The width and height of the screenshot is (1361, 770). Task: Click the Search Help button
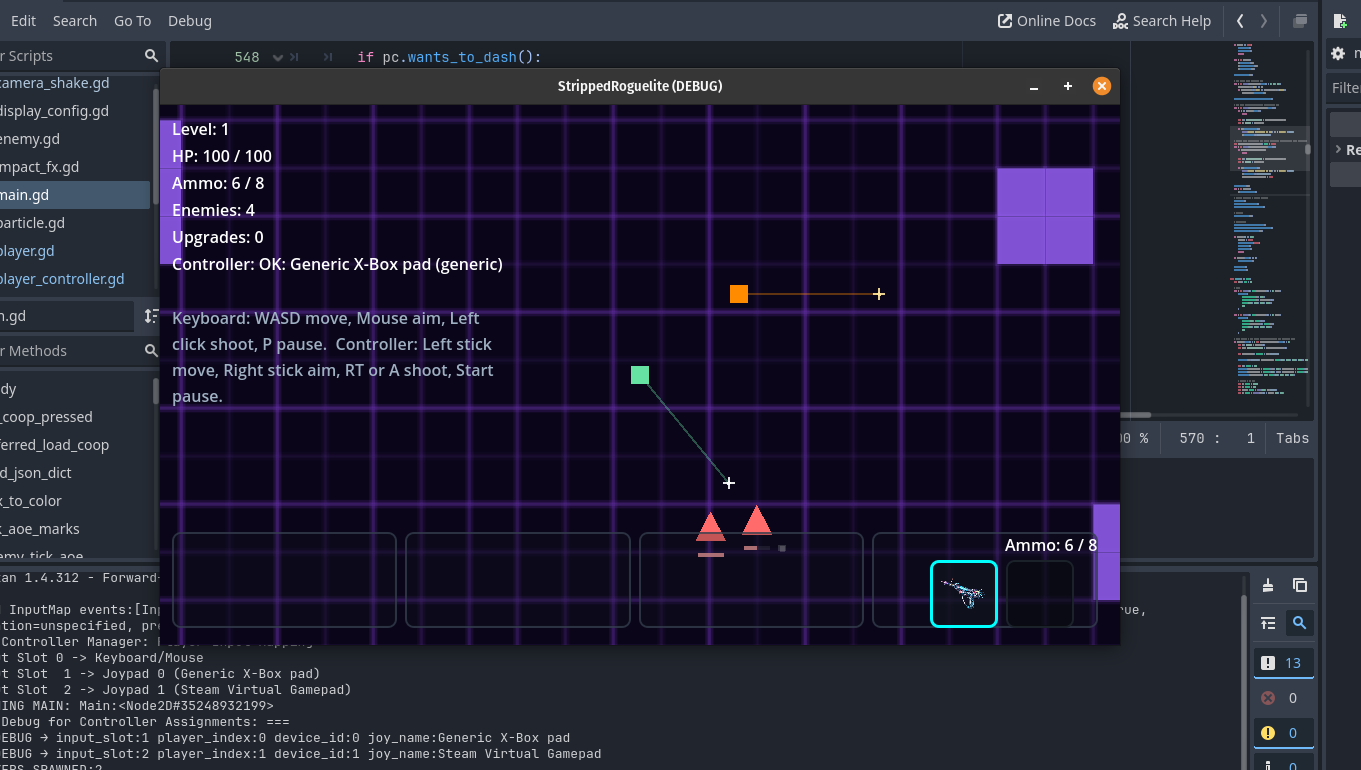point(1161,21)
